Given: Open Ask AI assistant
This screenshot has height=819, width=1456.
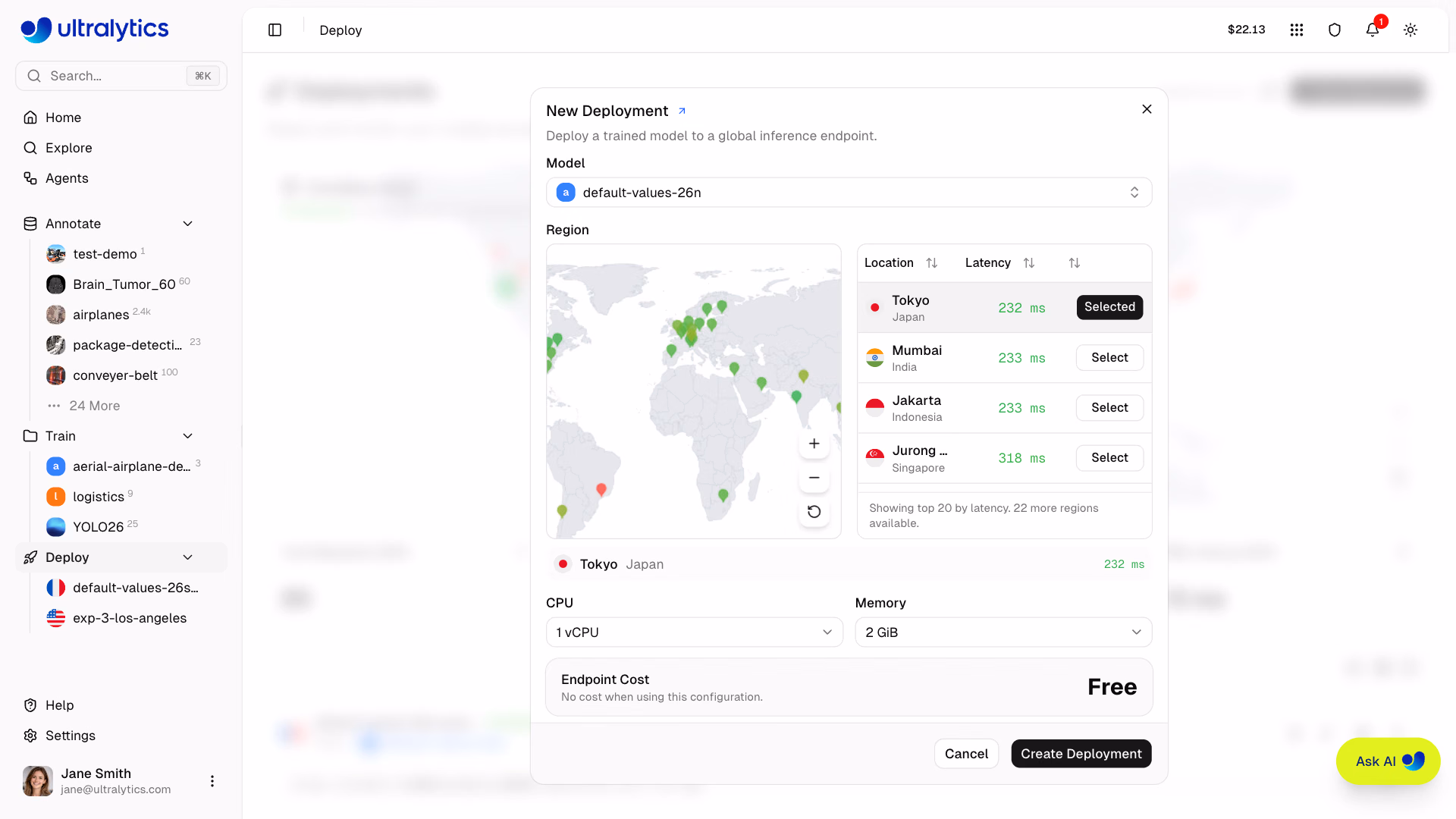Looking at the screenshot, I should coord(1388,761).
